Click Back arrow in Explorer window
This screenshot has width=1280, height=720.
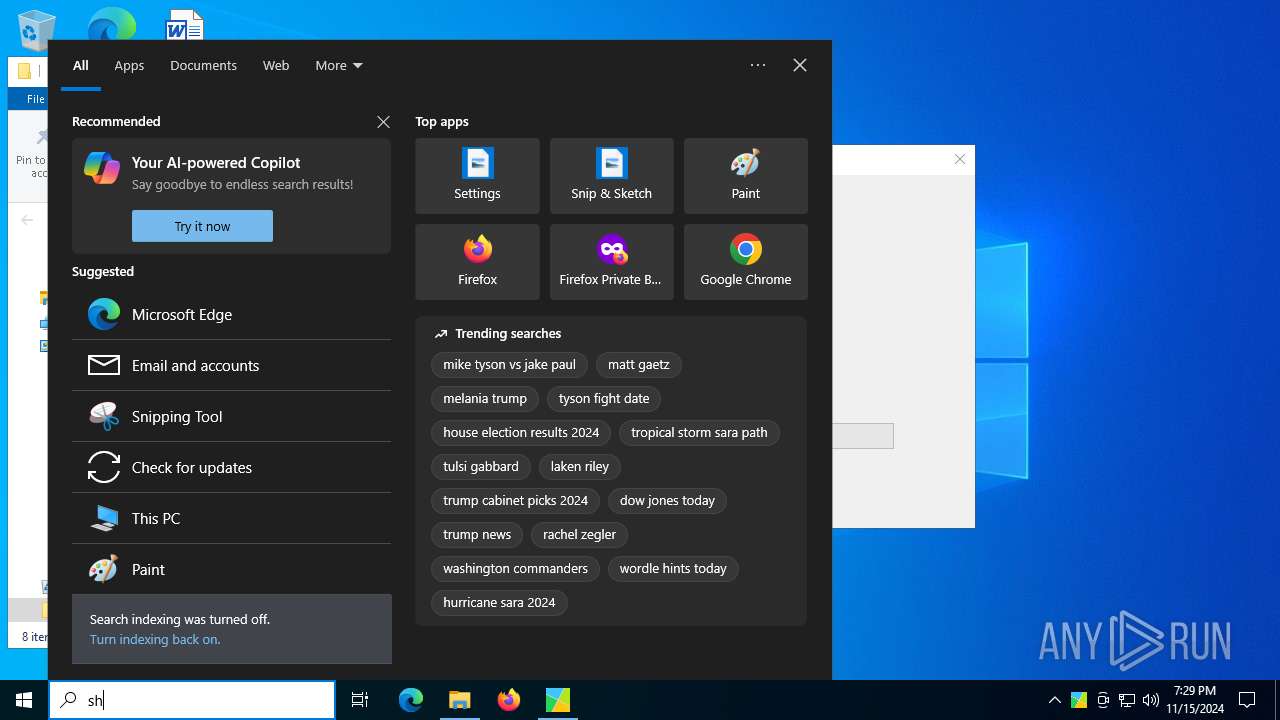[x=27, y=220]
